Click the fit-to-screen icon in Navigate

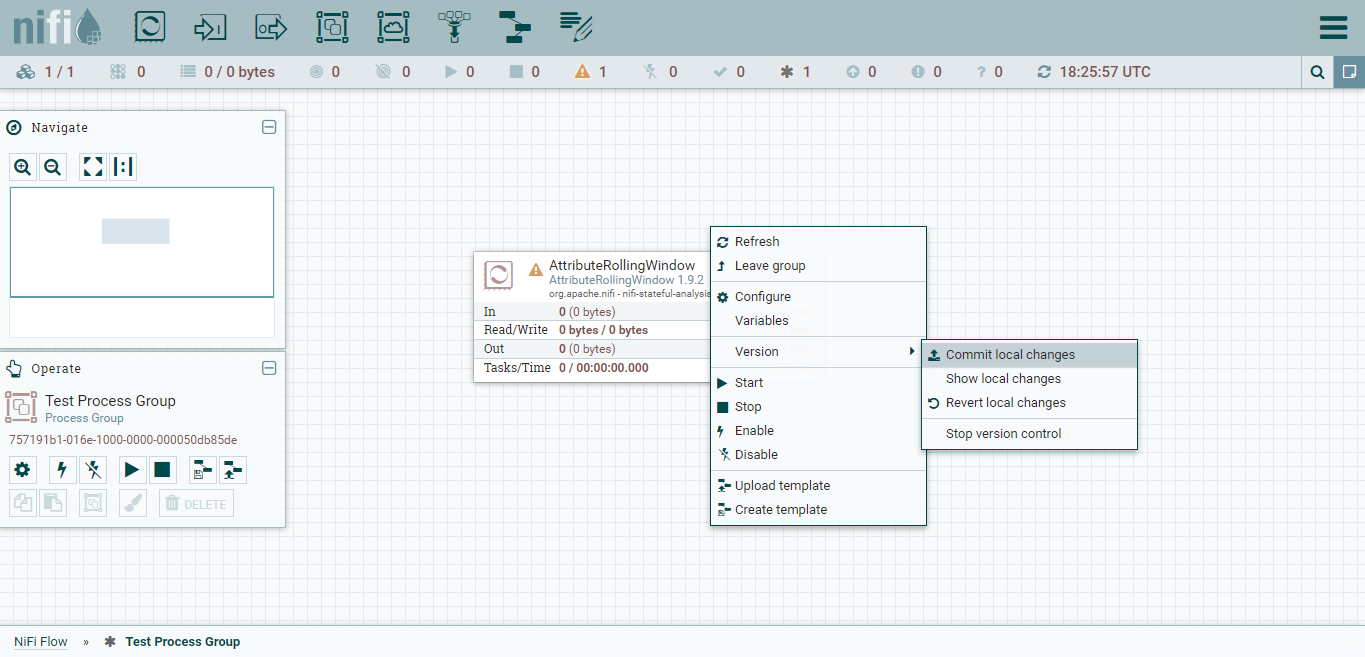(x=93, y=167)
